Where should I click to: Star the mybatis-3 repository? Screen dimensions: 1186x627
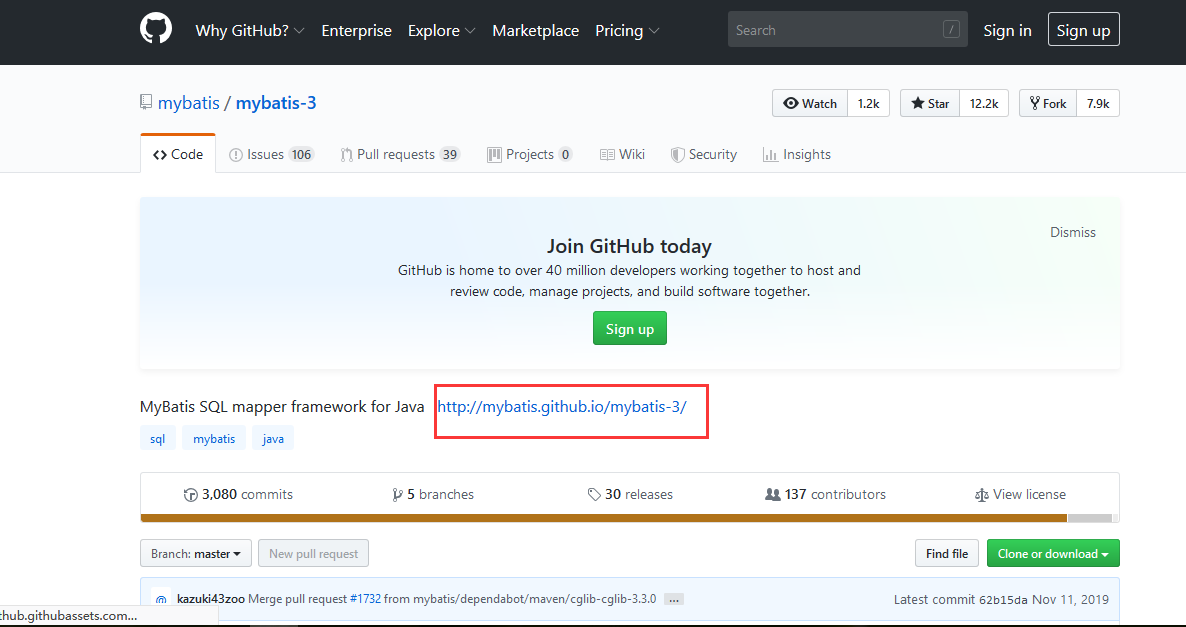[x=930, y=104]
